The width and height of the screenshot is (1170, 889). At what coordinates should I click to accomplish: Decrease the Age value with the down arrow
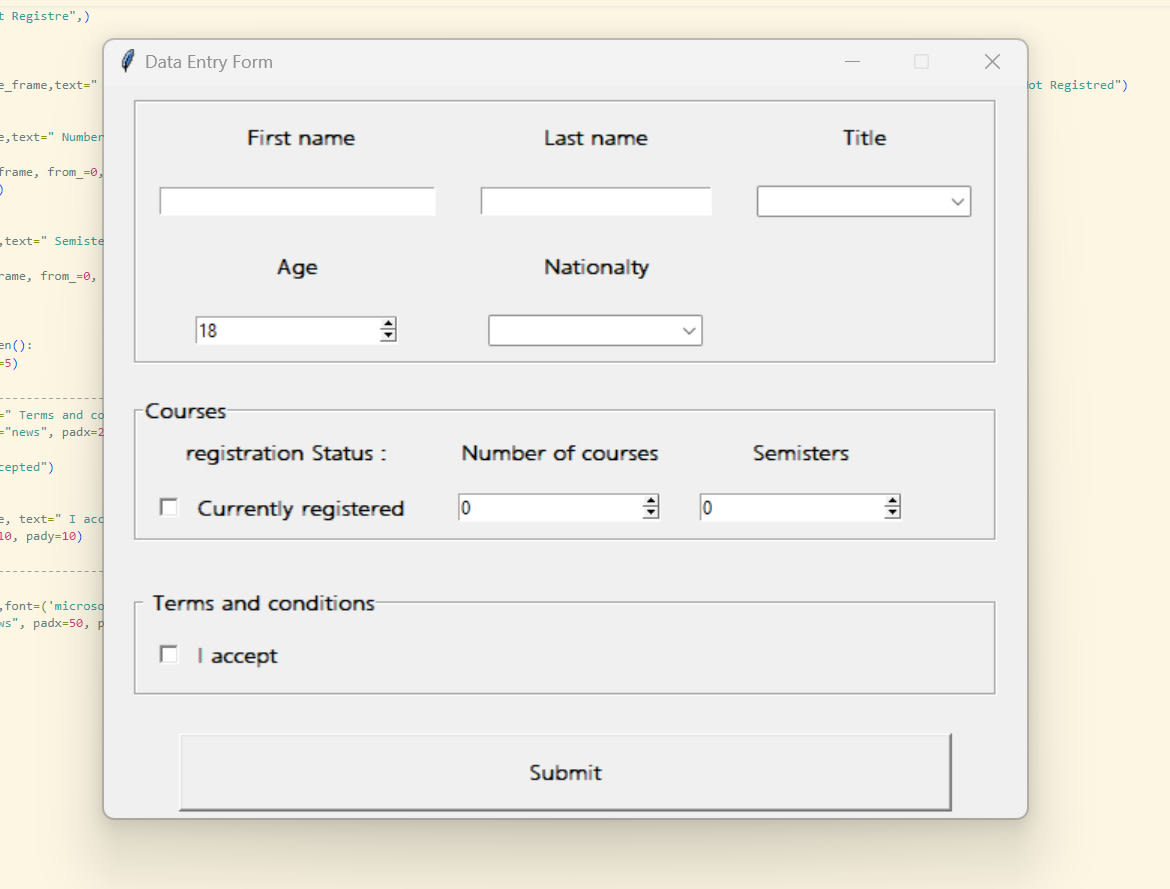tap(386, 335)
